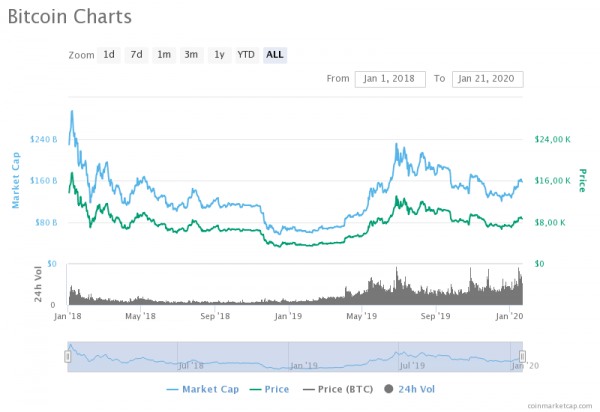Screen dimensions: 600x412
Task: Click the navigator at Jan '19 label
Action: [x=304, y=366]
